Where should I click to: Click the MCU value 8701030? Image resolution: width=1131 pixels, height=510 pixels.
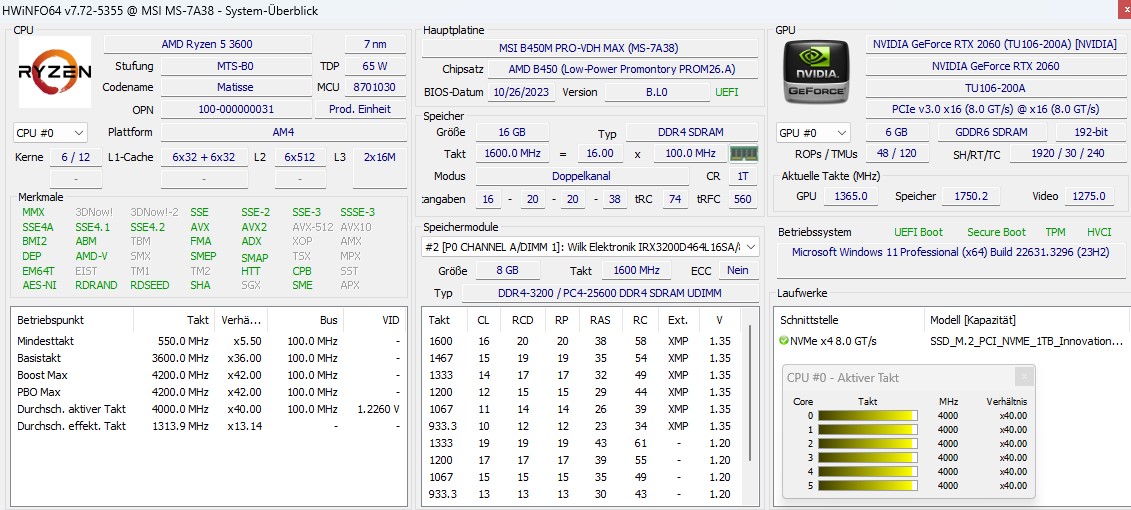coord(375,87)
